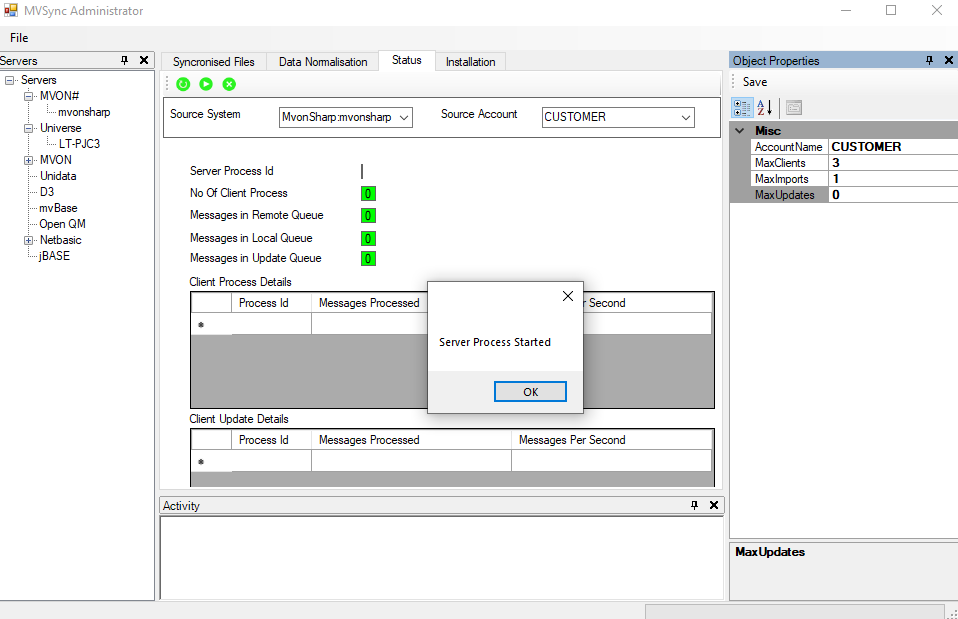Select Open QM in the server tree
The width and height of the screenshot is (958, 619).
pyautogui.click(x=62, y=224)
